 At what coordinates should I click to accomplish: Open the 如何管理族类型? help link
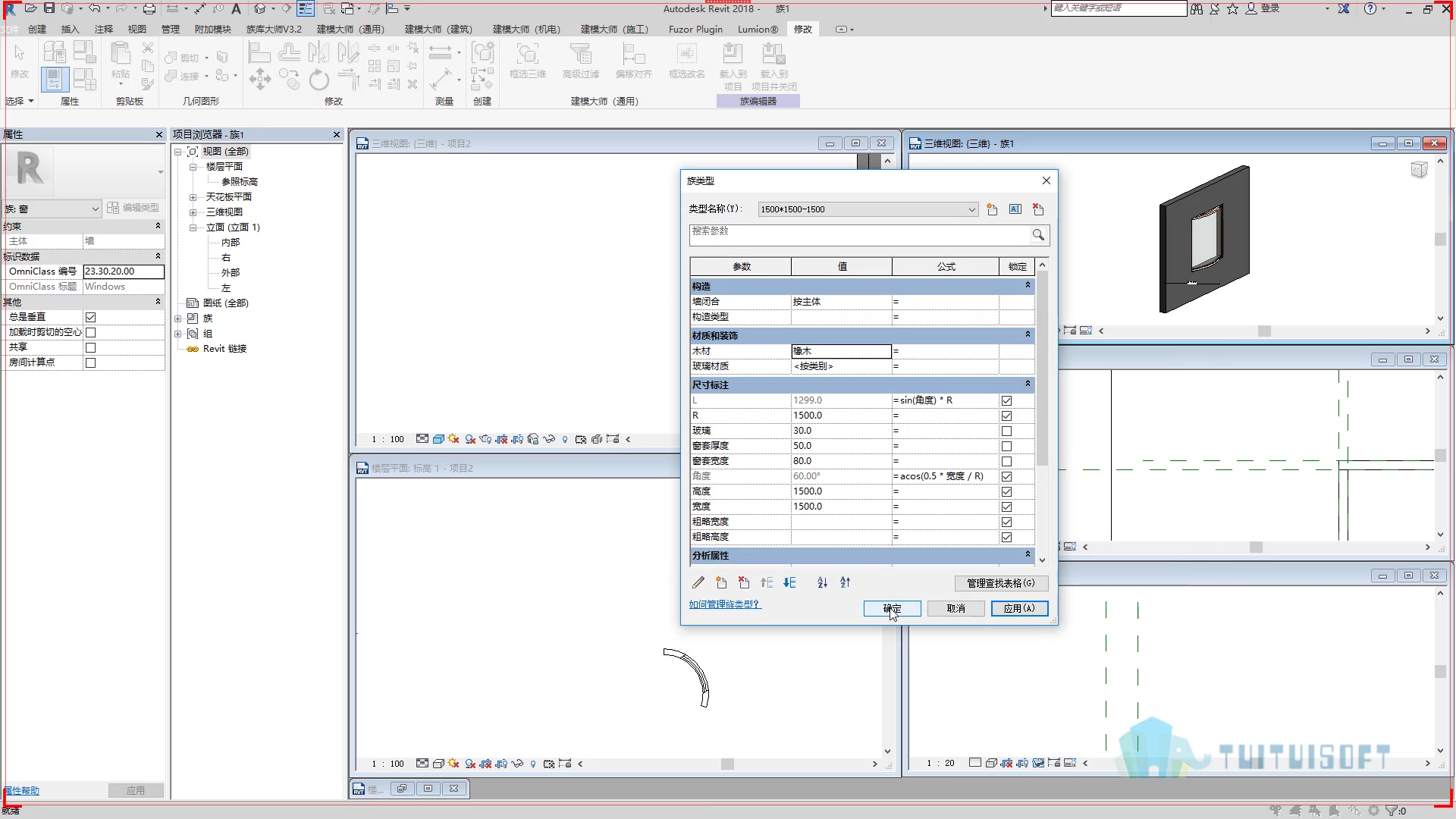(x=724, y=604)
